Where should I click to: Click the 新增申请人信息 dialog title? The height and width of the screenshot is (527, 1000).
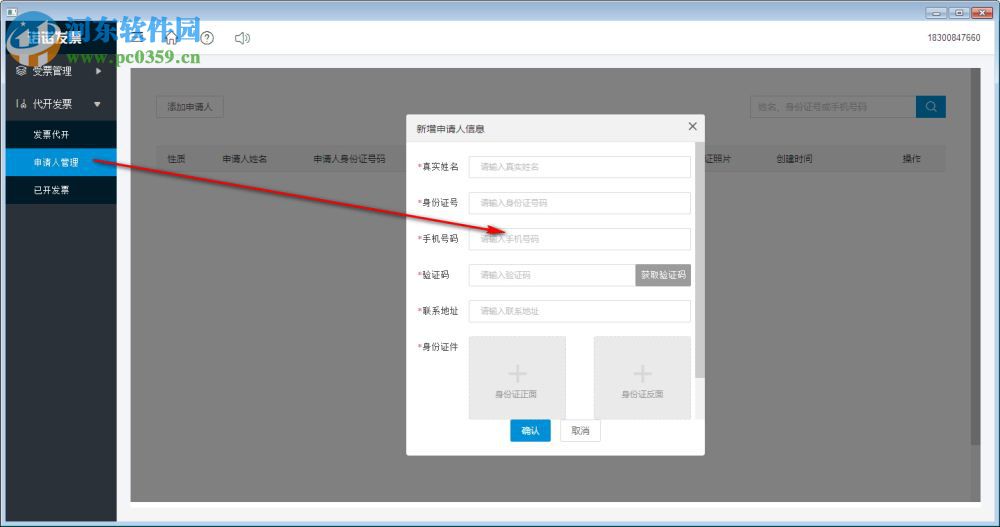point(450,129)
